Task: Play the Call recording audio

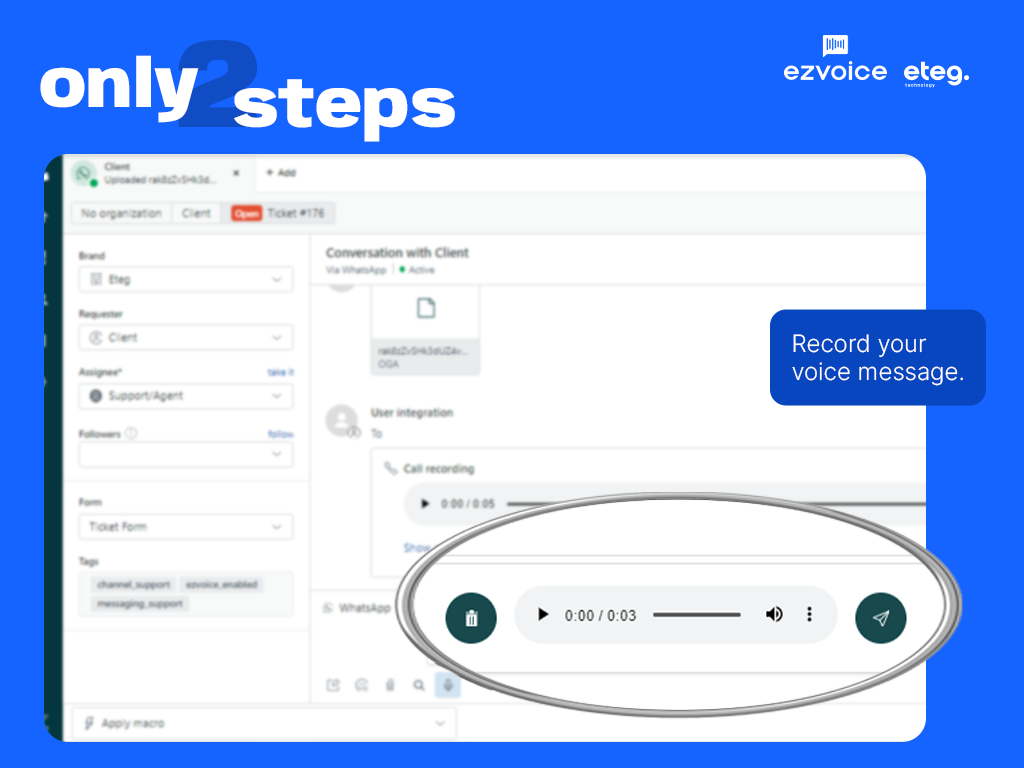Action: (425, 504)
